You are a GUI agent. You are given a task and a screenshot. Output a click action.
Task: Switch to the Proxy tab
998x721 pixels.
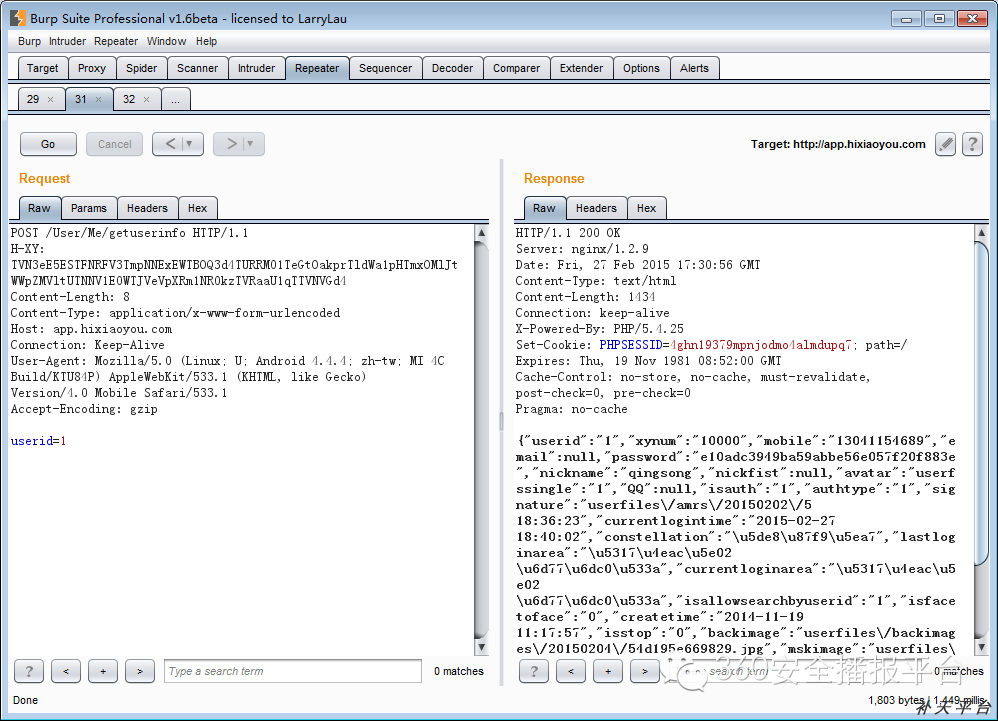tap(92, 68)
